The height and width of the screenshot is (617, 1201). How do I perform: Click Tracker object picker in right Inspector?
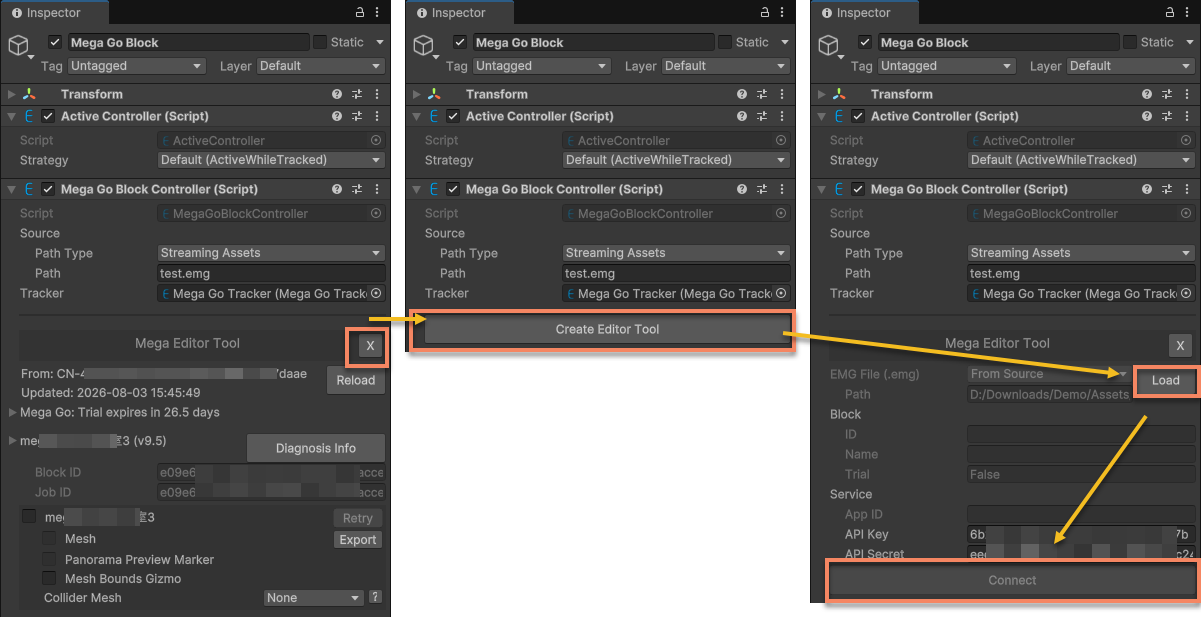[x=1186, y=294]
